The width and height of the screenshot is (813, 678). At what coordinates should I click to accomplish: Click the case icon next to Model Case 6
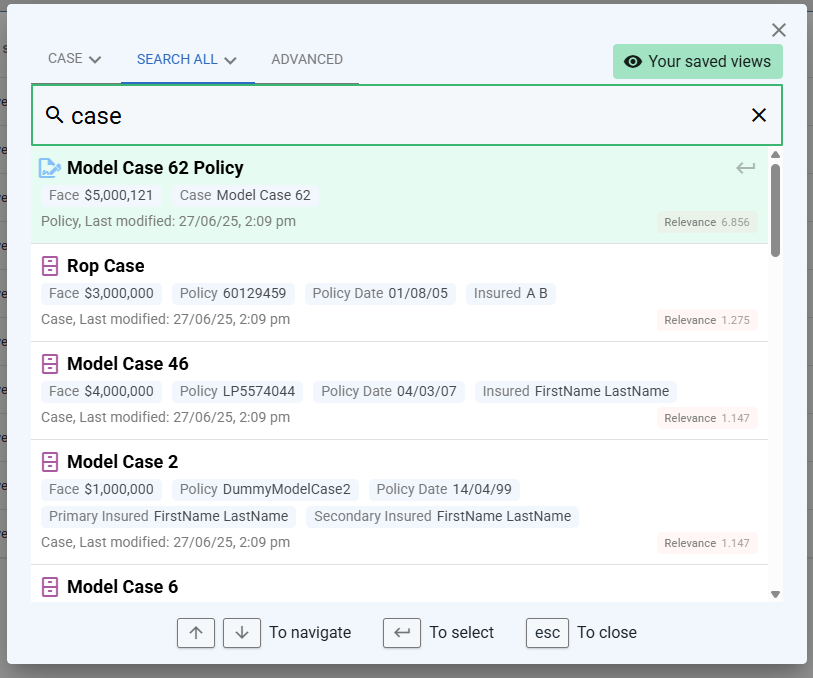coord(50,587)
